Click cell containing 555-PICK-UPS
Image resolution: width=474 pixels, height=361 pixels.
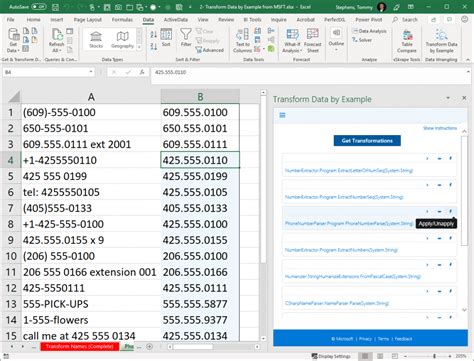(91, 304)
